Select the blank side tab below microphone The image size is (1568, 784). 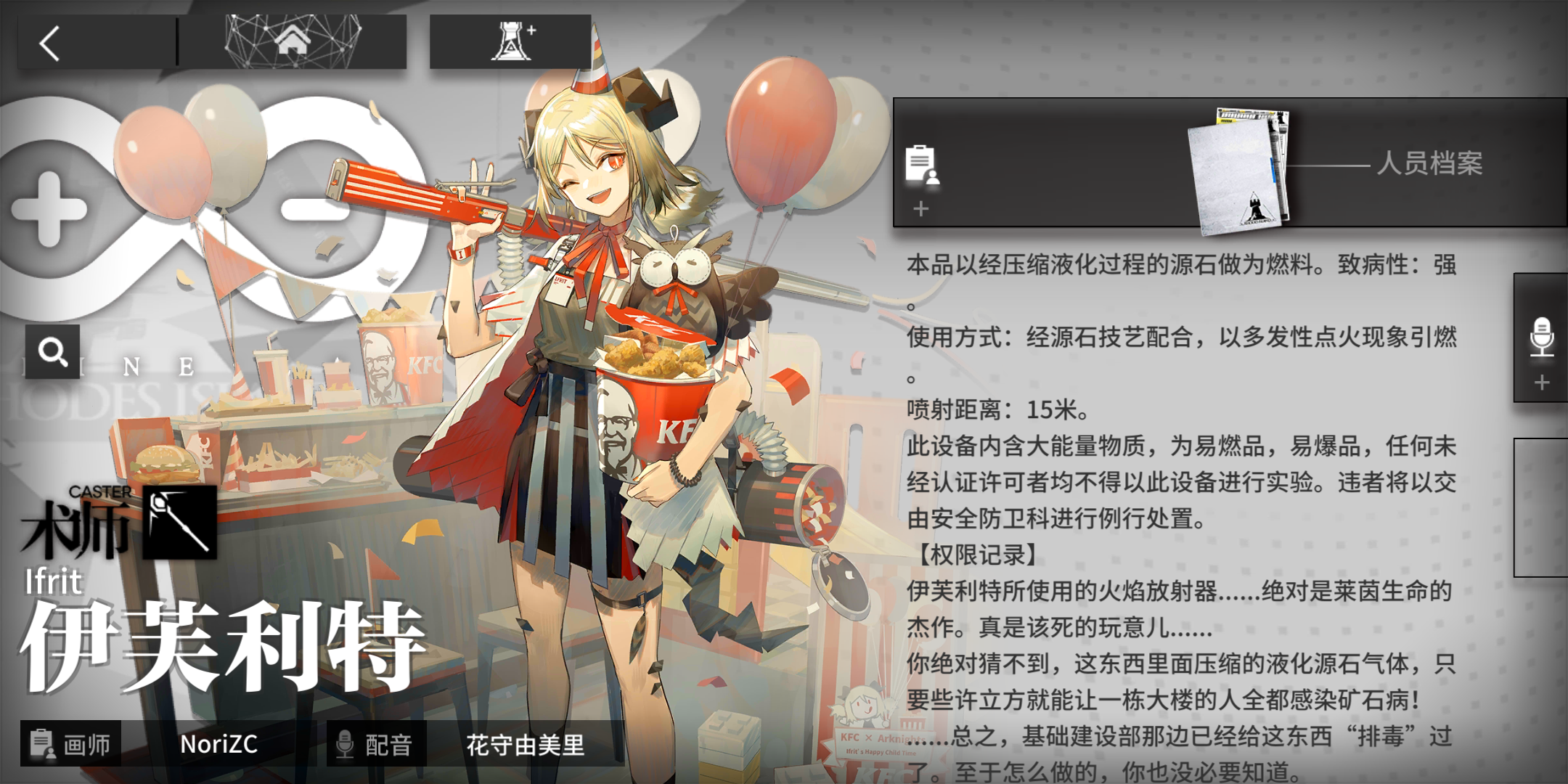1540,507
